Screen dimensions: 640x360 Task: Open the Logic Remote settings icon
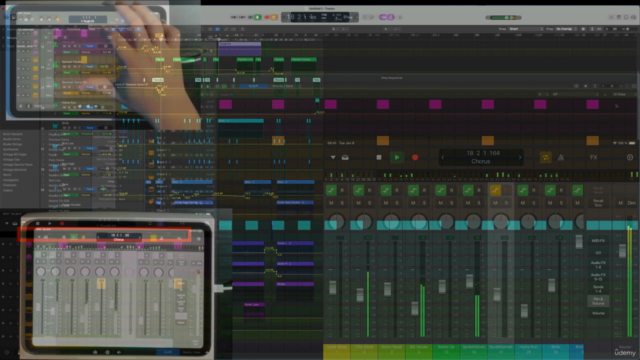coord(630,157)
